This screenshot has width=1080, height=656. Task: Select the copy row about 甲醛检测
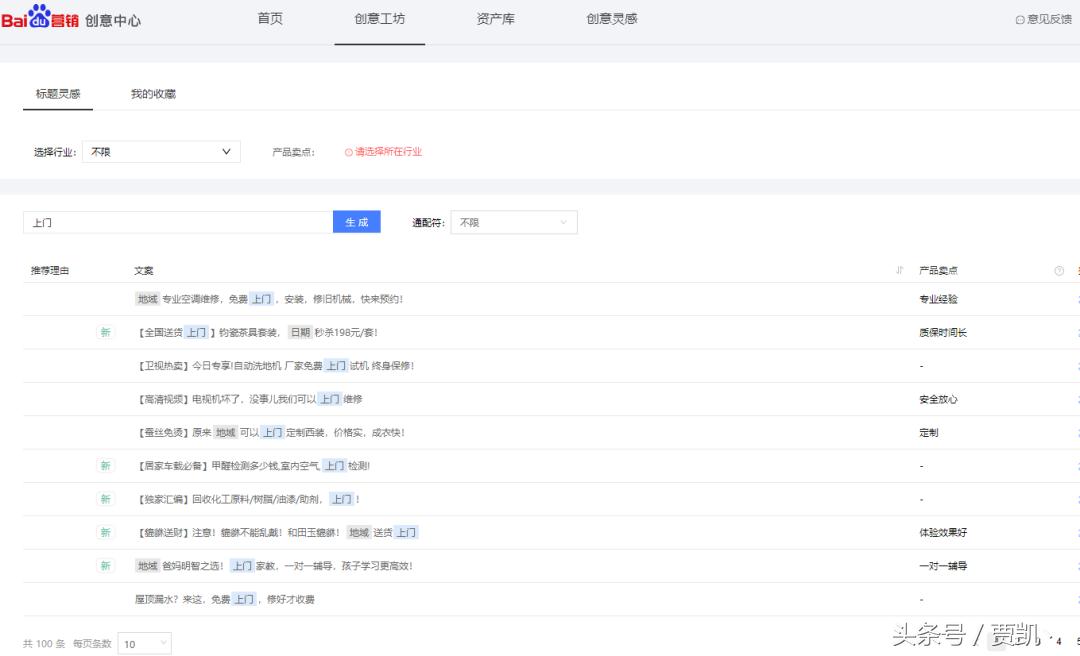[280, 465]
